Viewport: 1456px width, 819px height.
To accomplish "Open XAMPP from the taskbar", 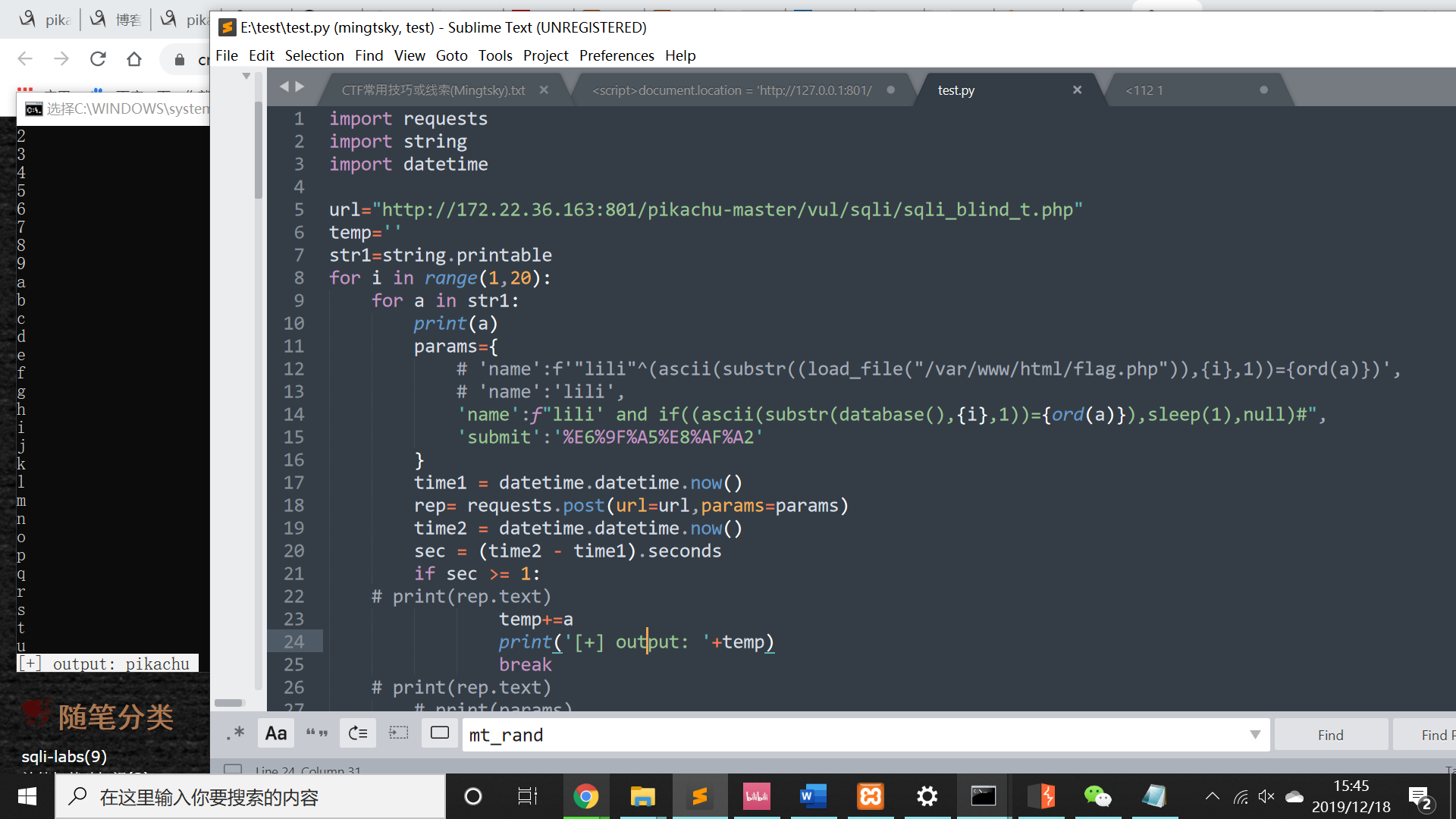I will 870,796.
